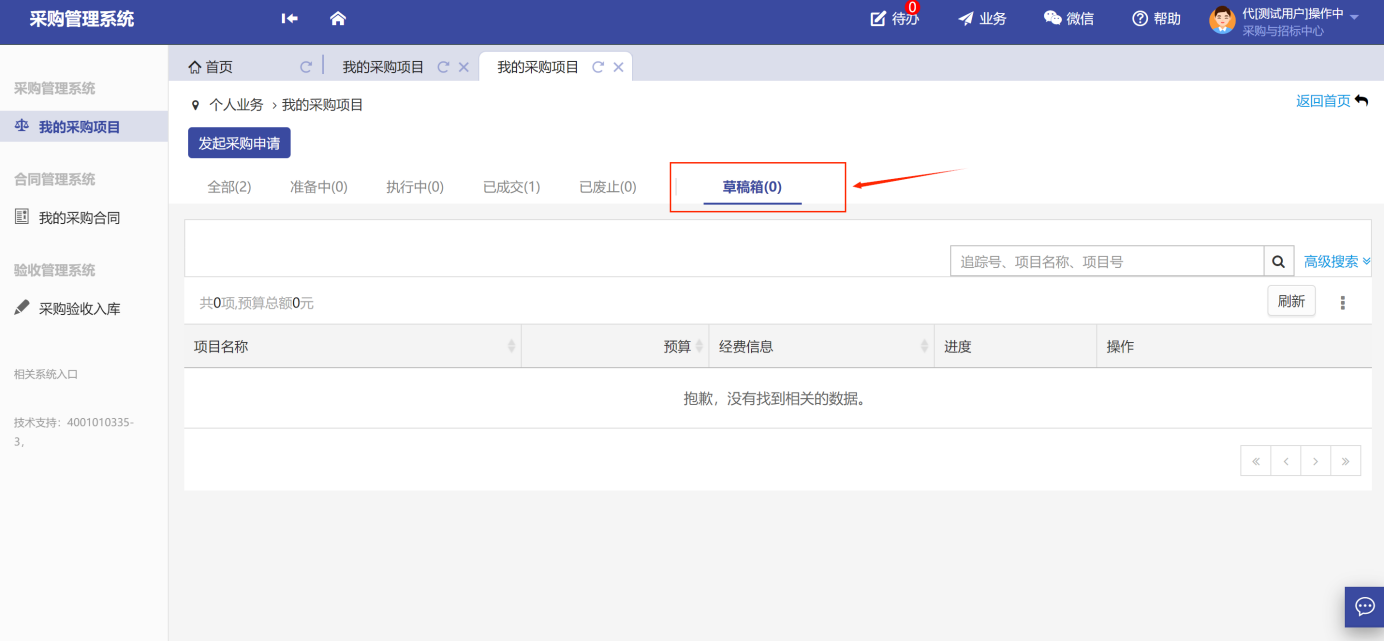The image size is (1384, 641).
Task: Open the three-dot column options menu
Action: [1342, 302]
